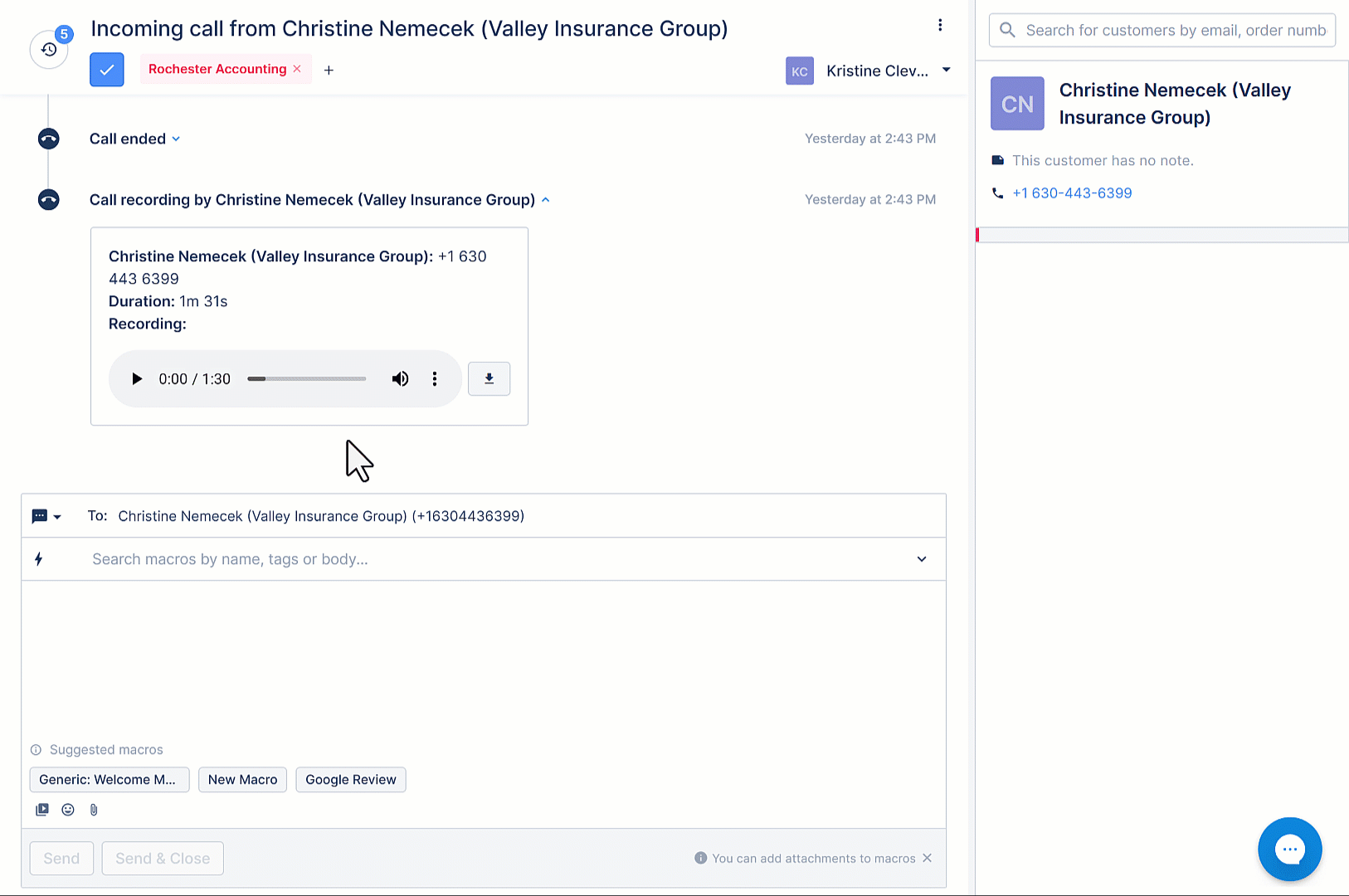
Task: Change message channel type dropdown
Action: click(46, 517)
